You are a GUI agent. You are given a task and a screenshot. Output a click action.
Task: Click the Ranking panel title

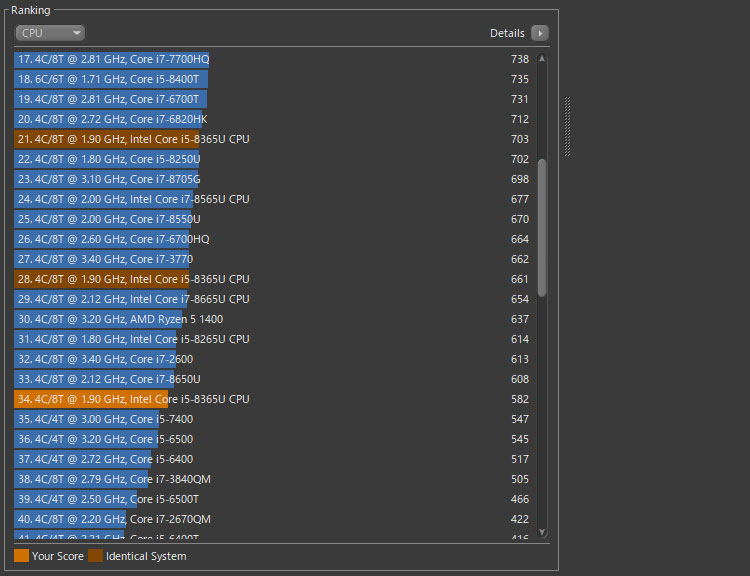[31, 10]
